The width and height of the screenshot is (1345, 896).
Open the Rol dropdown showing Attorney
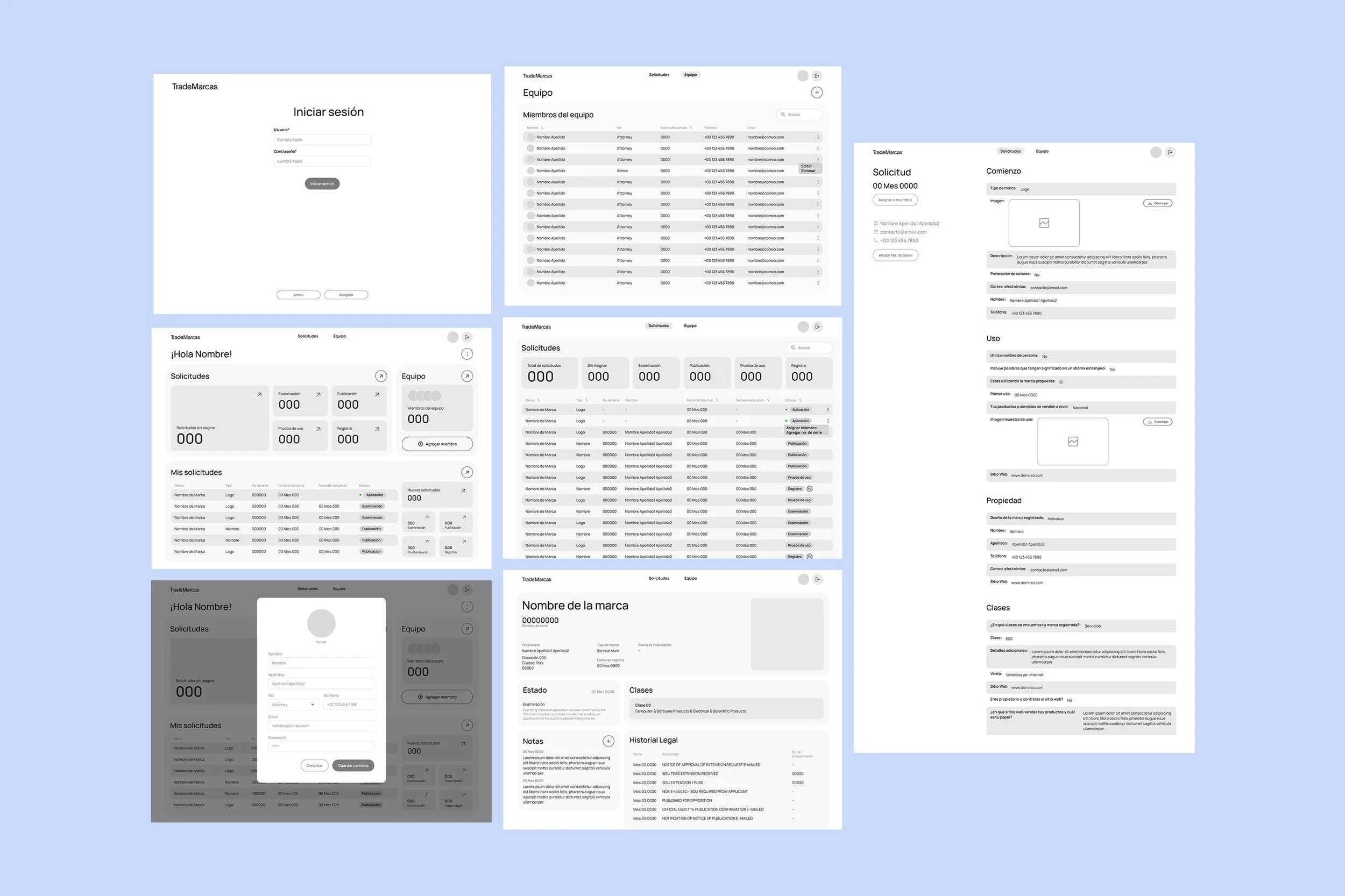(293, 705)
